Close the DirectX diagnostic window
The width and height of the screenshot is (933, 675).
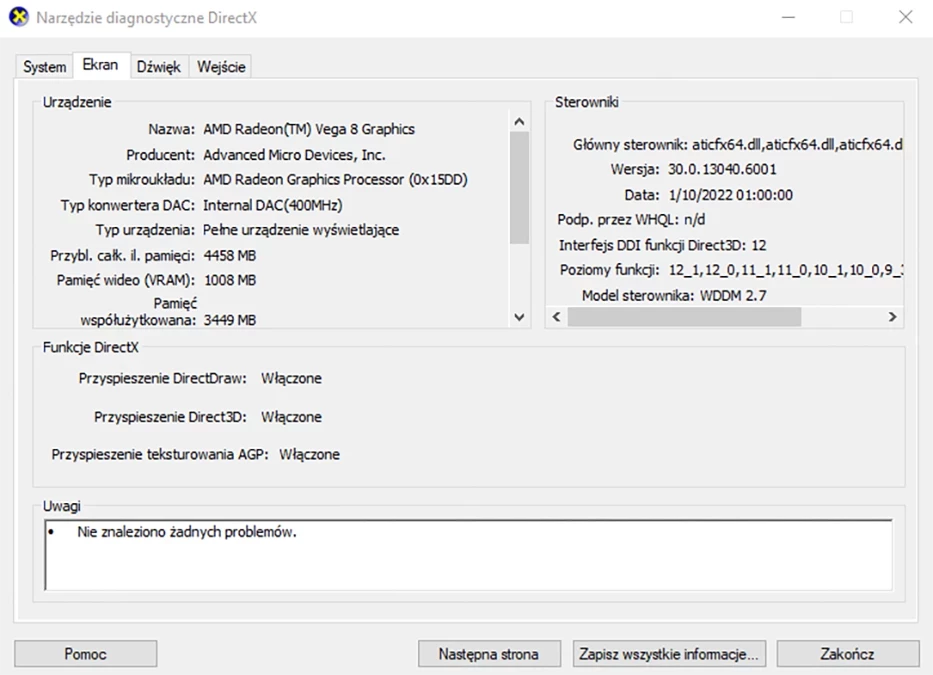tap(905, 17)
